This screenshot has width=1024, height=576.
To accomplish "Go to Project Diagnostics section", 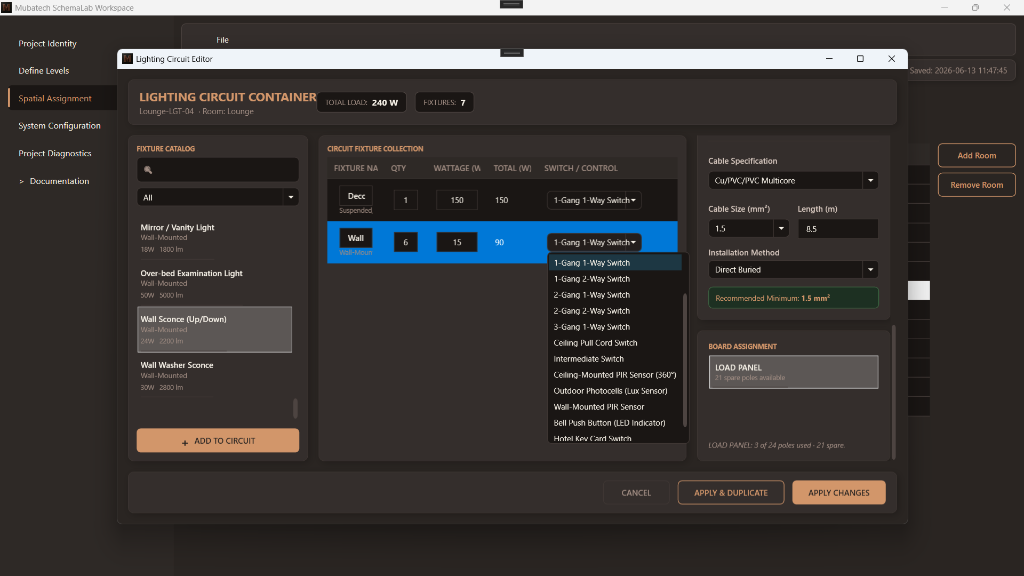I will click(x=55, y=153).
